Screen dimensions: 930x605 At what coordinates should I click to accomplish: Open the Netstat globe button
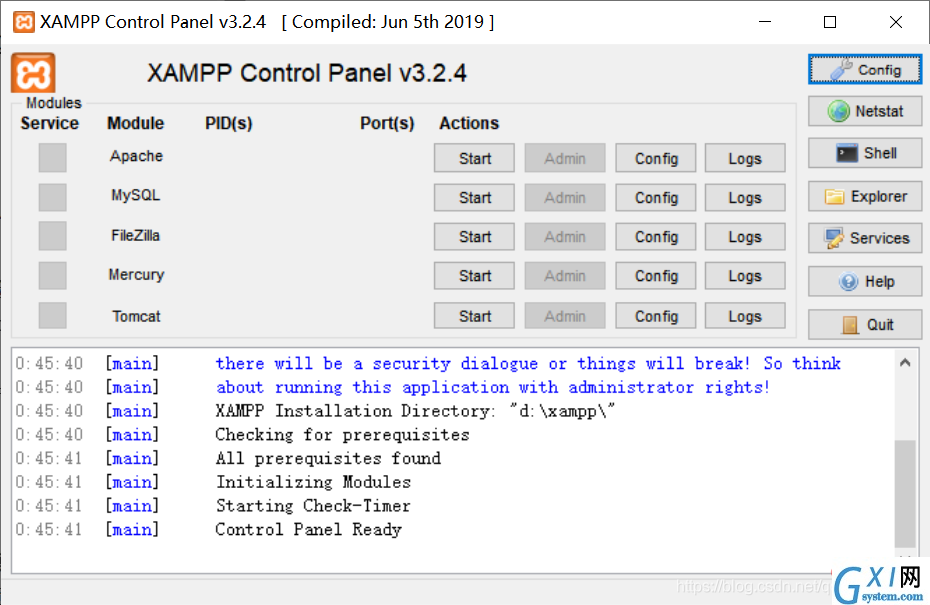(865, 111)
